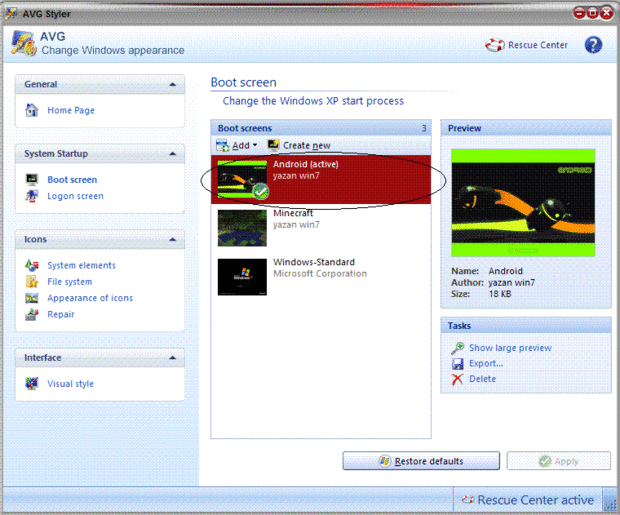620x515 pixels.
Task: Click the large Android preview image
Action: [x=523, y=203]
